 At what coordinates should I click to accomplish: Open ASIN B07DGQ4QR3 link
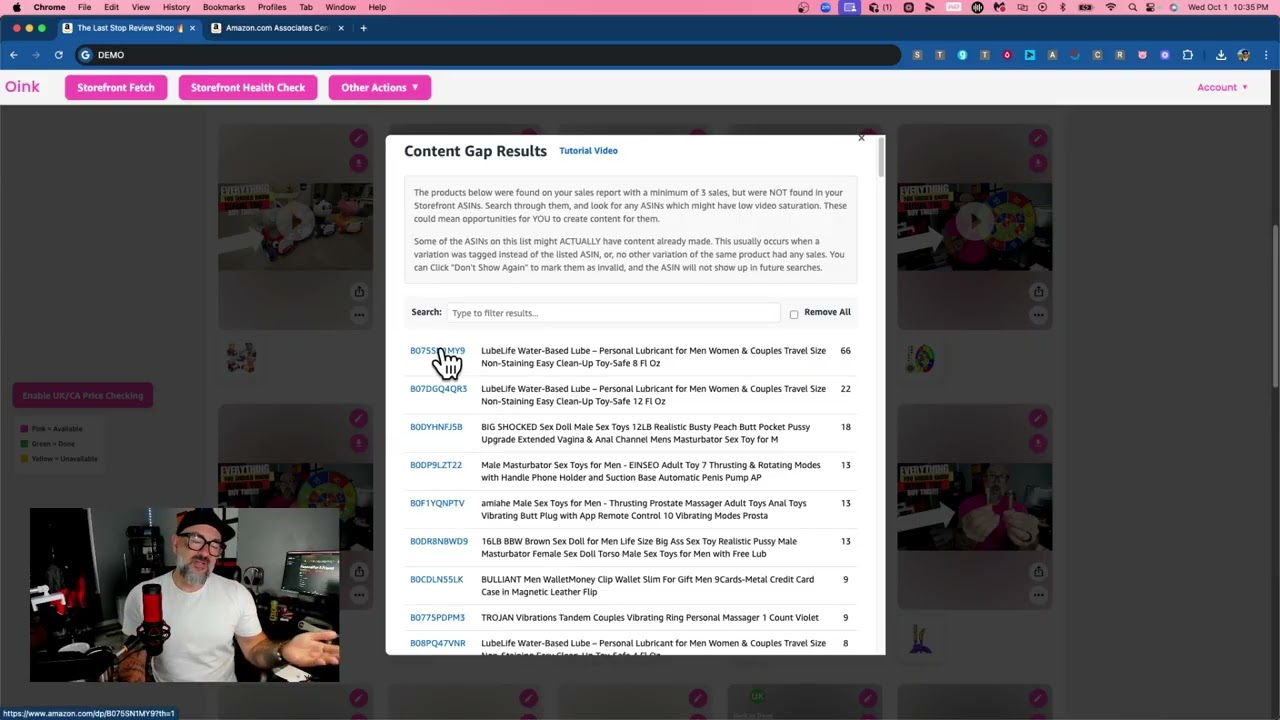pos(438,389)
